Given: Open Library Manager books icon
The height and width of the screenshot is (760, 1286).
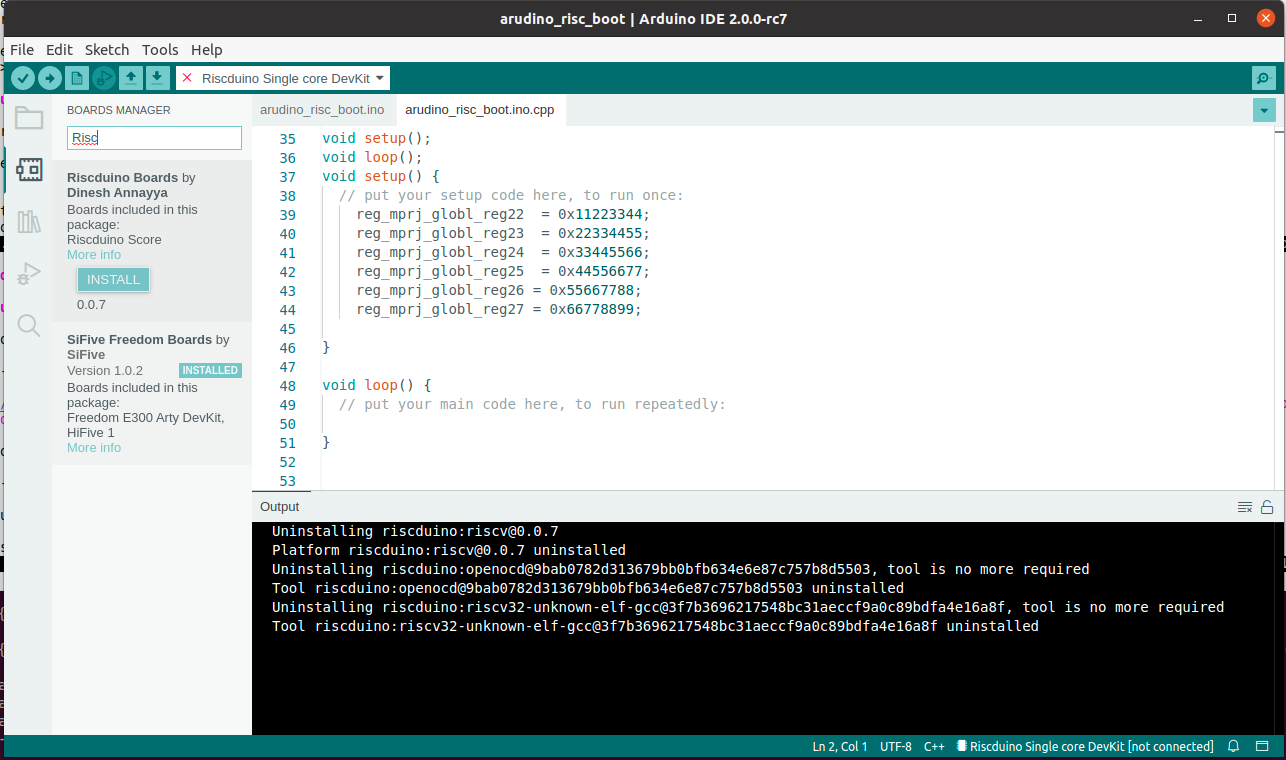Looking at the screenshot, I should click(29, 221).
